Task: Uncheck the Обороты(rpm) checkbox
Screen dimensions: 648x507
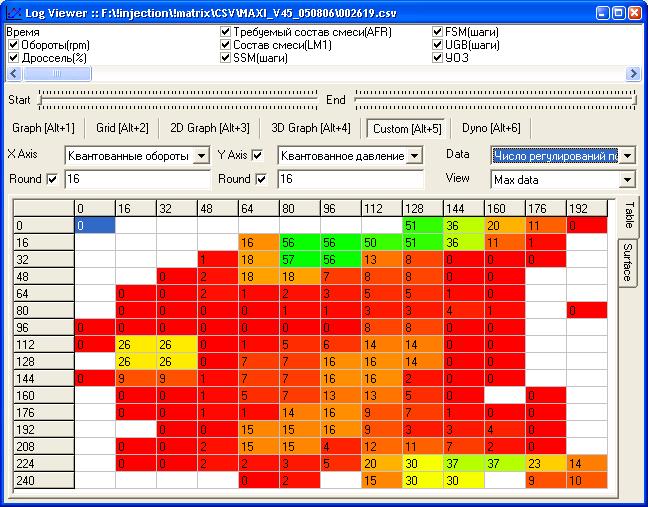Action: coord(13,45)
